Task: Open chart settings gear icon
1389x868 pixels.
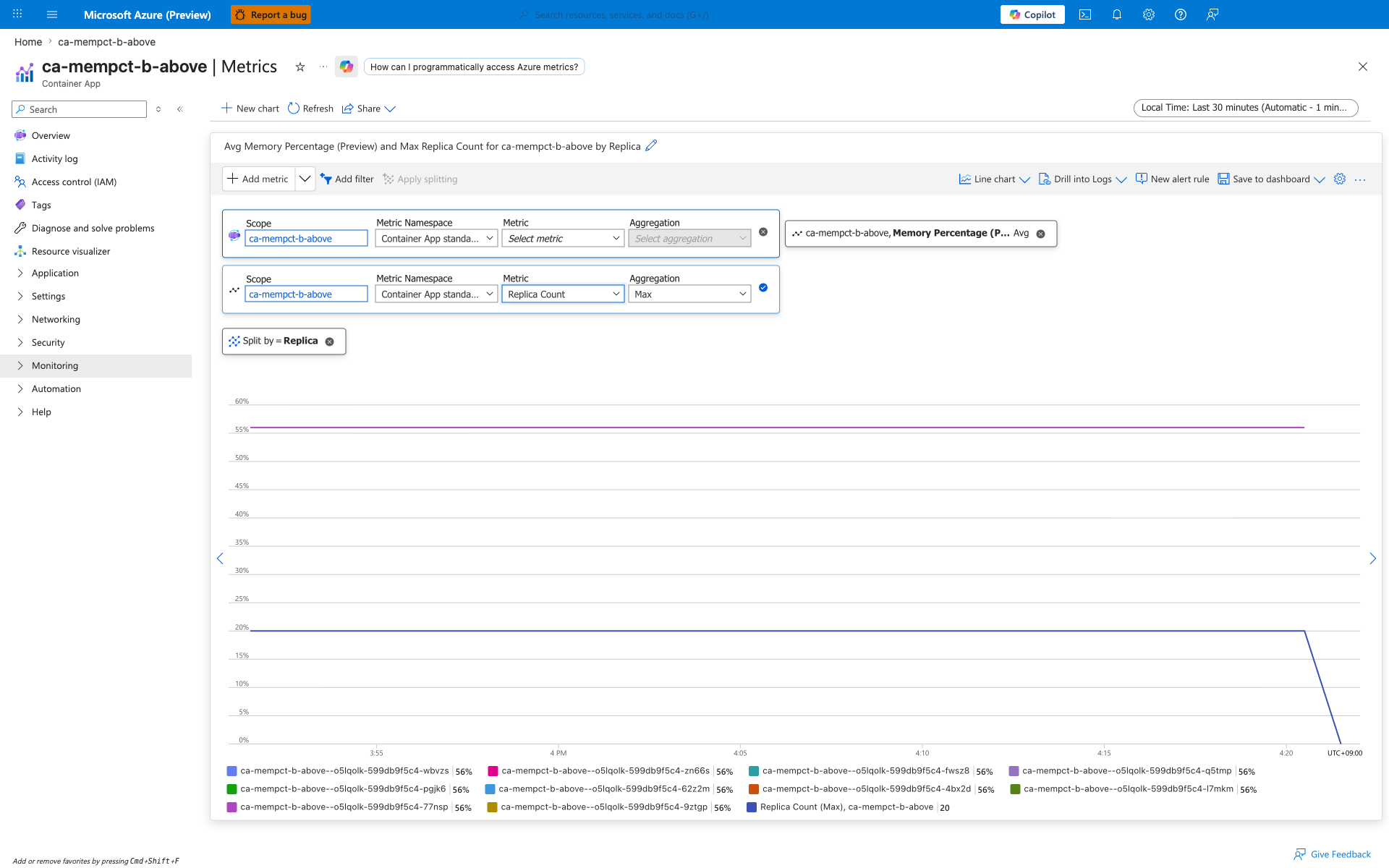Action: tap(1340, 179)
